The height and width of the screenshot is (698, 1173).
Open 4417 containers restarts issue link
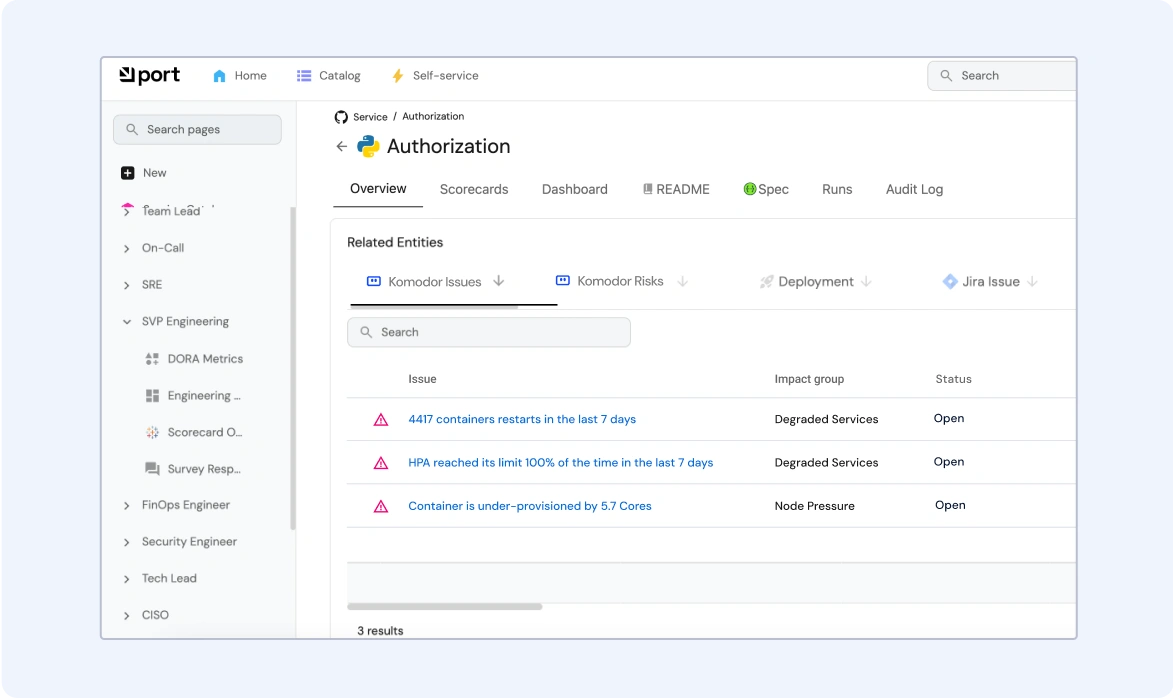(x=522, y=420)
